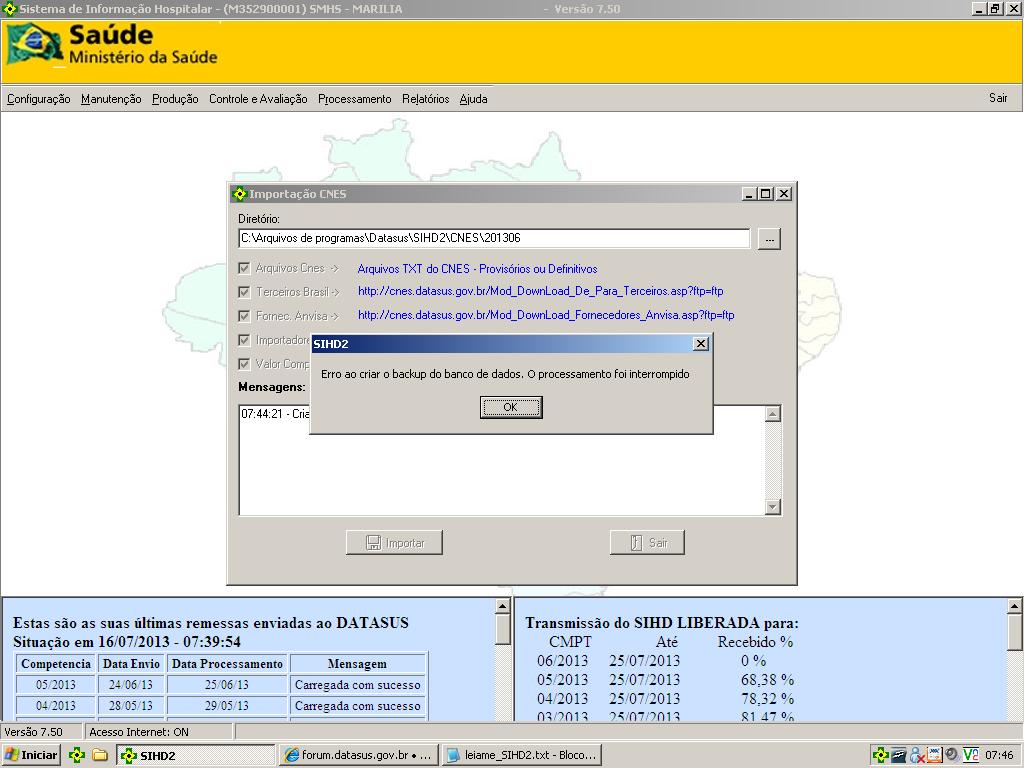Open the Windows Iniciar start button

click(32, 755)
